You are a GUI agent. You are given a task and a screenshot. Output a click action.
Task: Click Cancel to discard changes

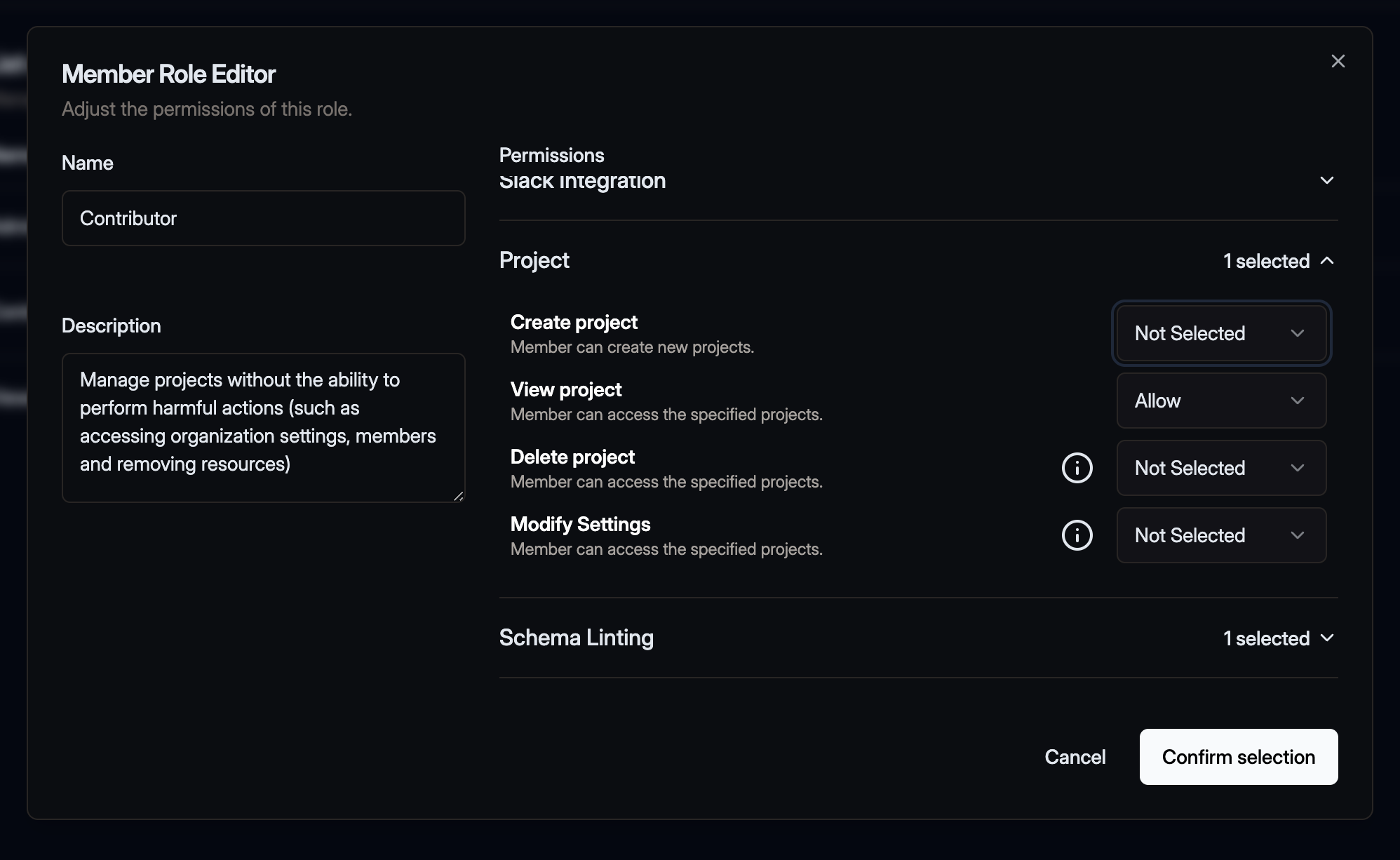pos(1075,757)
